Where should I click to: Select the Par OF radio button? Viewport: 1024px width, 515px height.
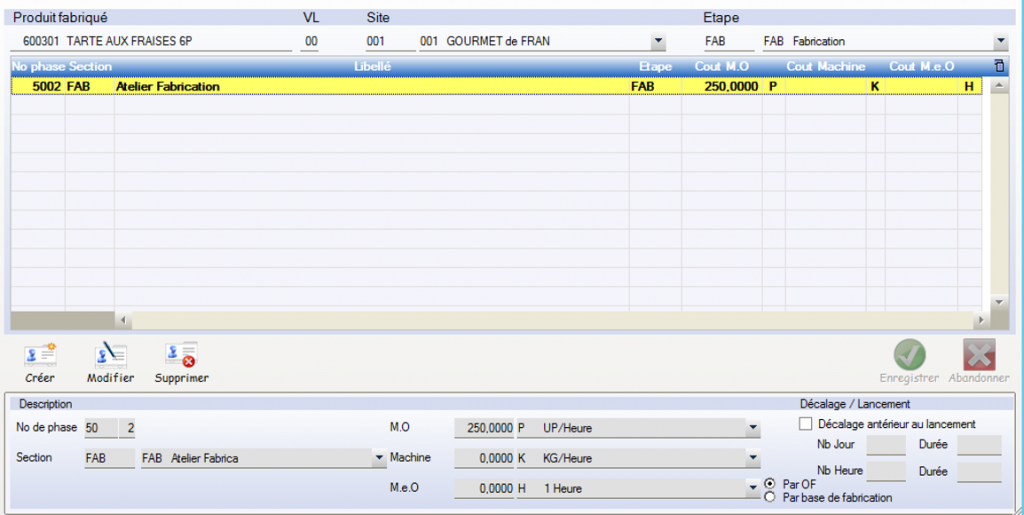click(769, 484)
